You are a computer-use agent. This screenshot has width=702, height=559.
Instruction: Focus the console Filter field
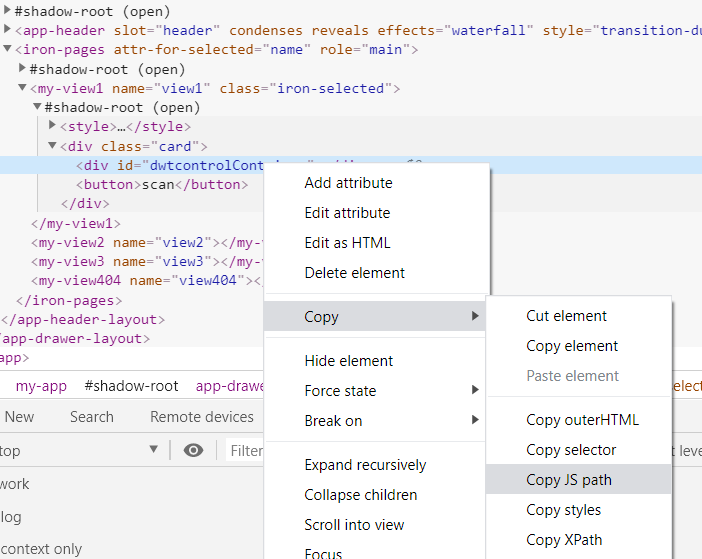pyautogui.click(x=245, y=451)
